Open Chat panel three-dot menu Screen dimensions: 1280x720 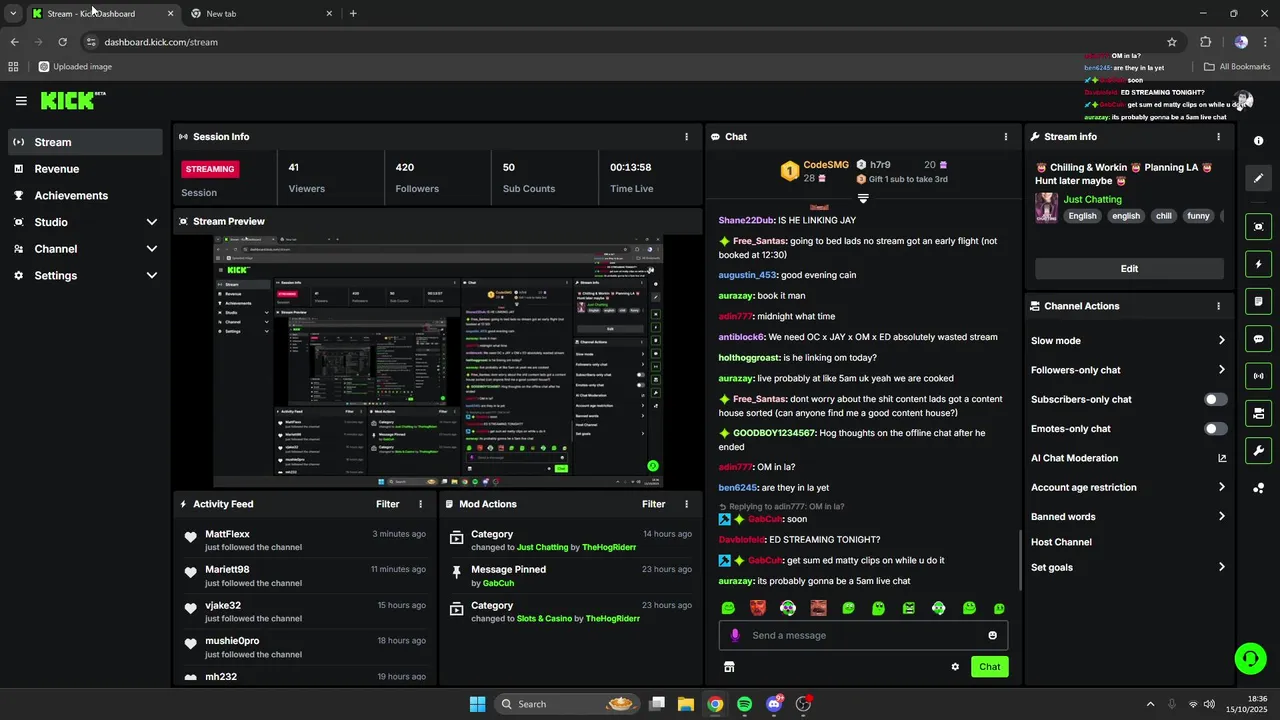1006,137
